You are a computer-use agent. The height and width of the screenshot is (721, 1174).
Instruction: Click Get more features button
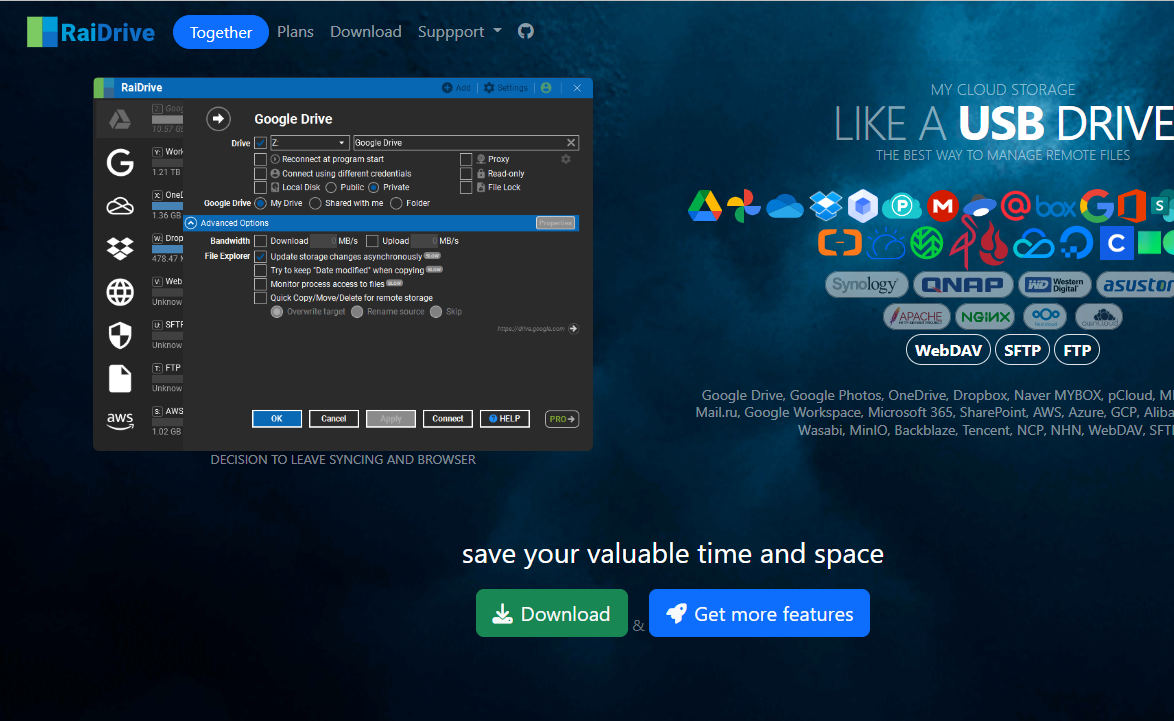pyautogui.click(x=759, y=613)
